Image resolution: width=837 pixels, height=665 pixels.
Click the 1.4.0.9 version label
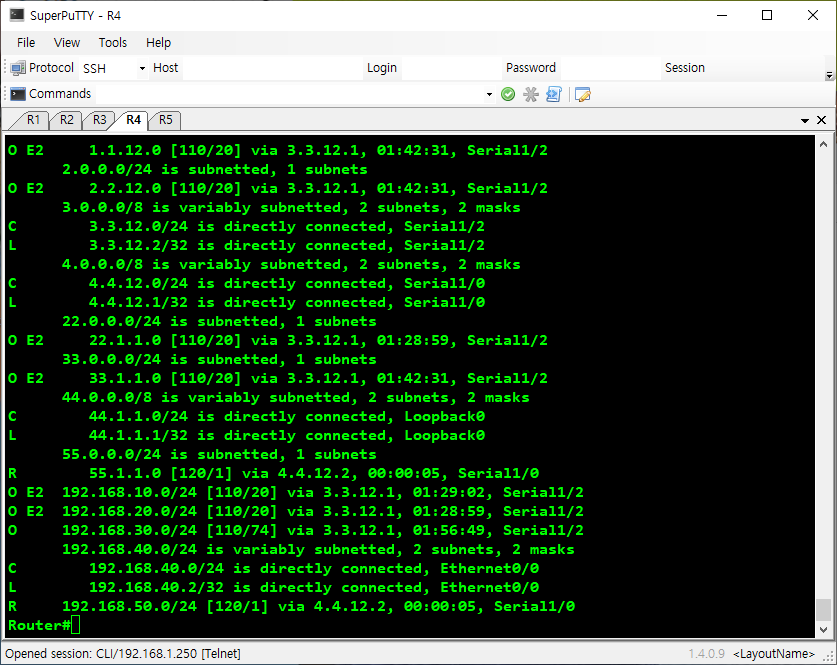click(706, 654)
